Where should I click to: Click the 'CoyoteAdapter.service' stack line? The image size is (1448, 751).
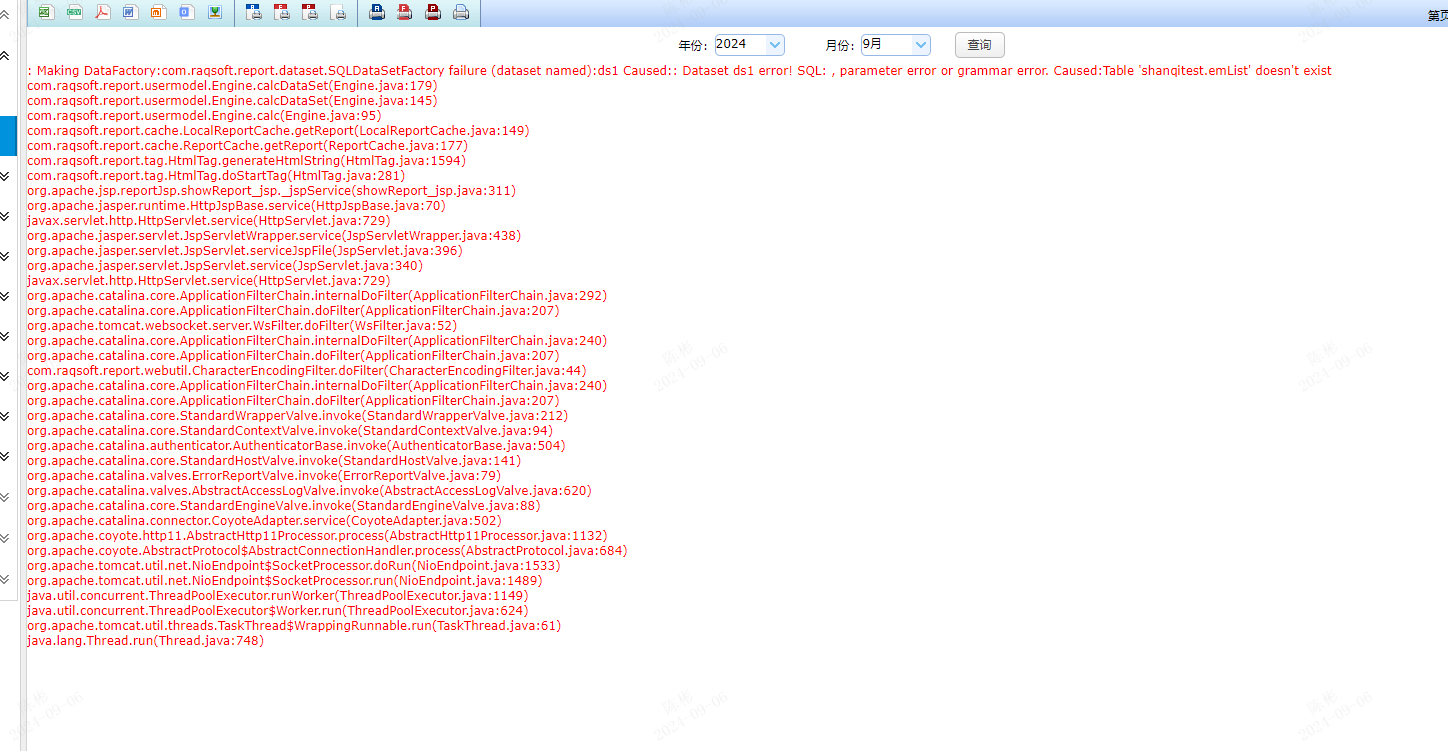coord(265,521)
